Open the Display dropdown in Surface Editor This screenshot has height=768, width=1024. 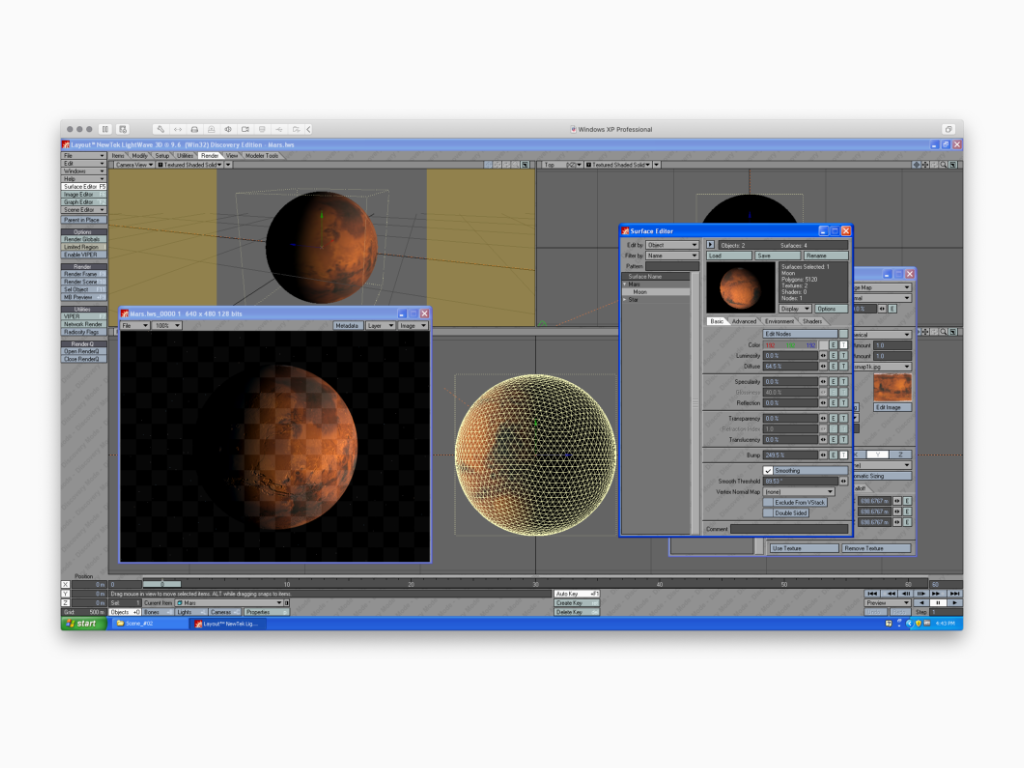795,308
